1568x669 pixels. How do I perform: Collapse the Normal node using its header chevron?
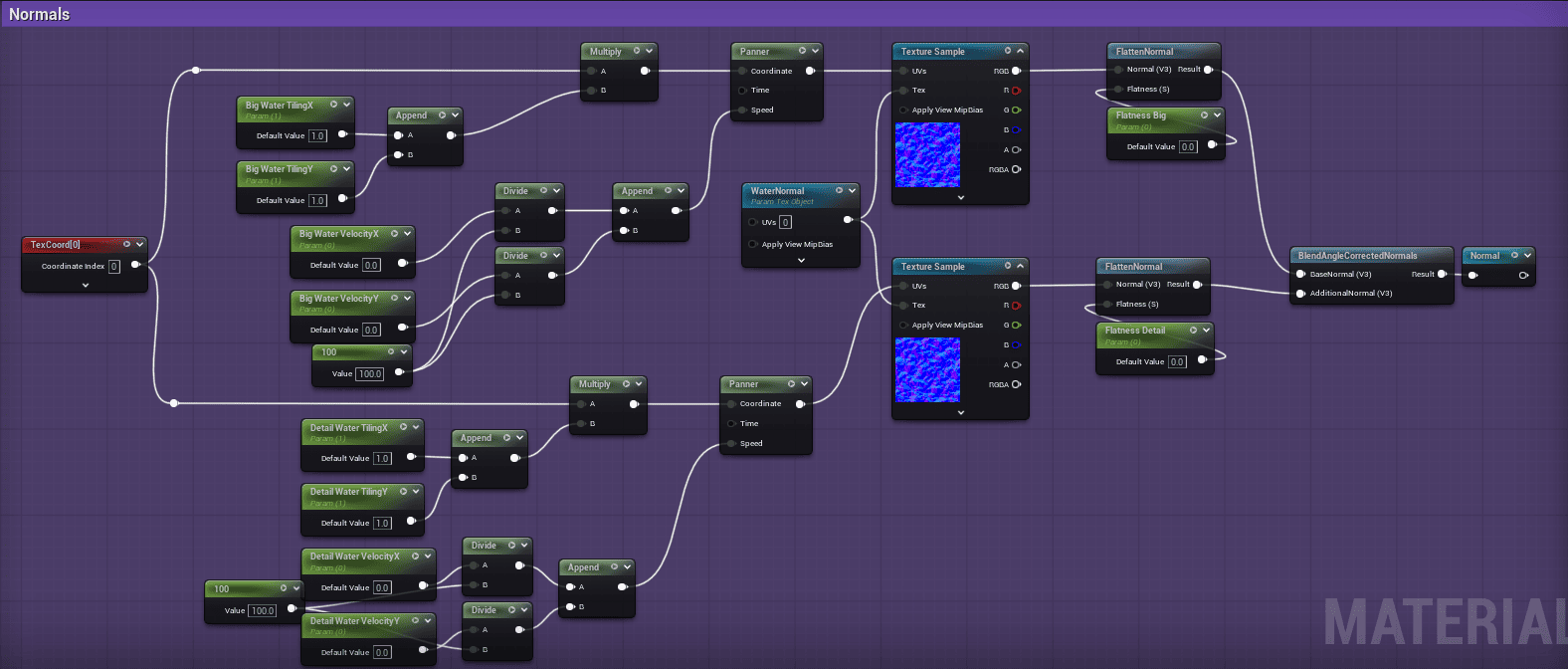[1527, 256]
